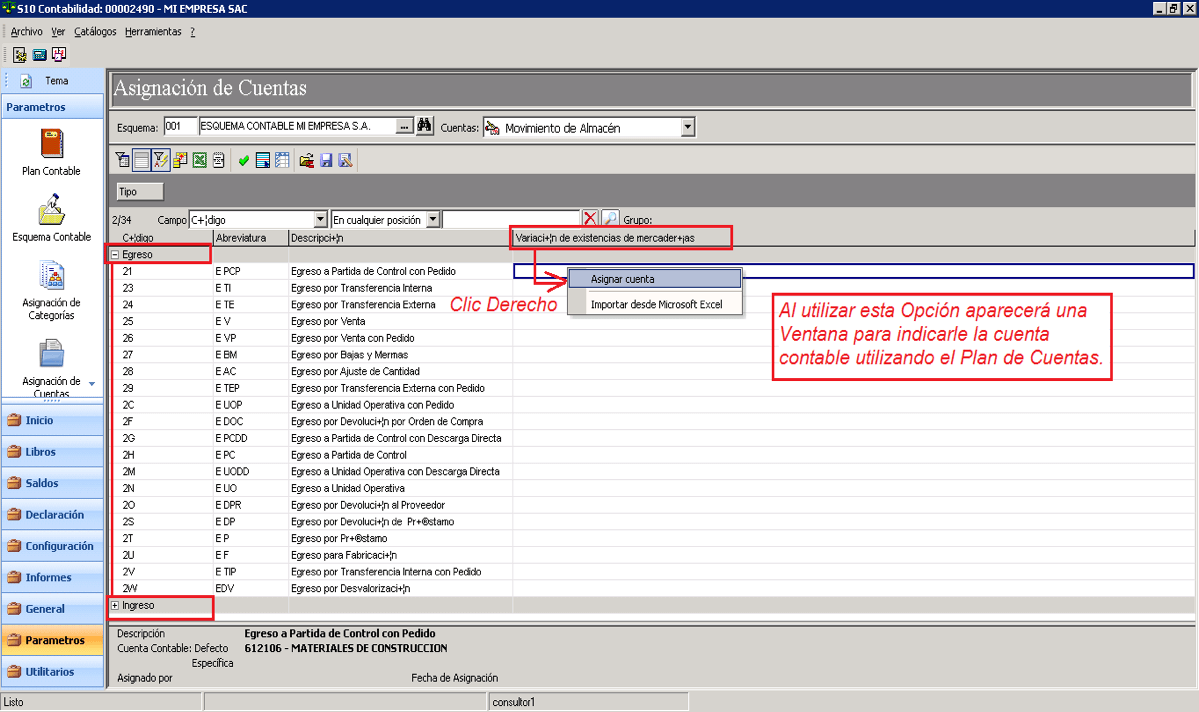Export to Excel using green toolbar icon
Viewport: 1199px width, 712px height.
coord(200,160)
